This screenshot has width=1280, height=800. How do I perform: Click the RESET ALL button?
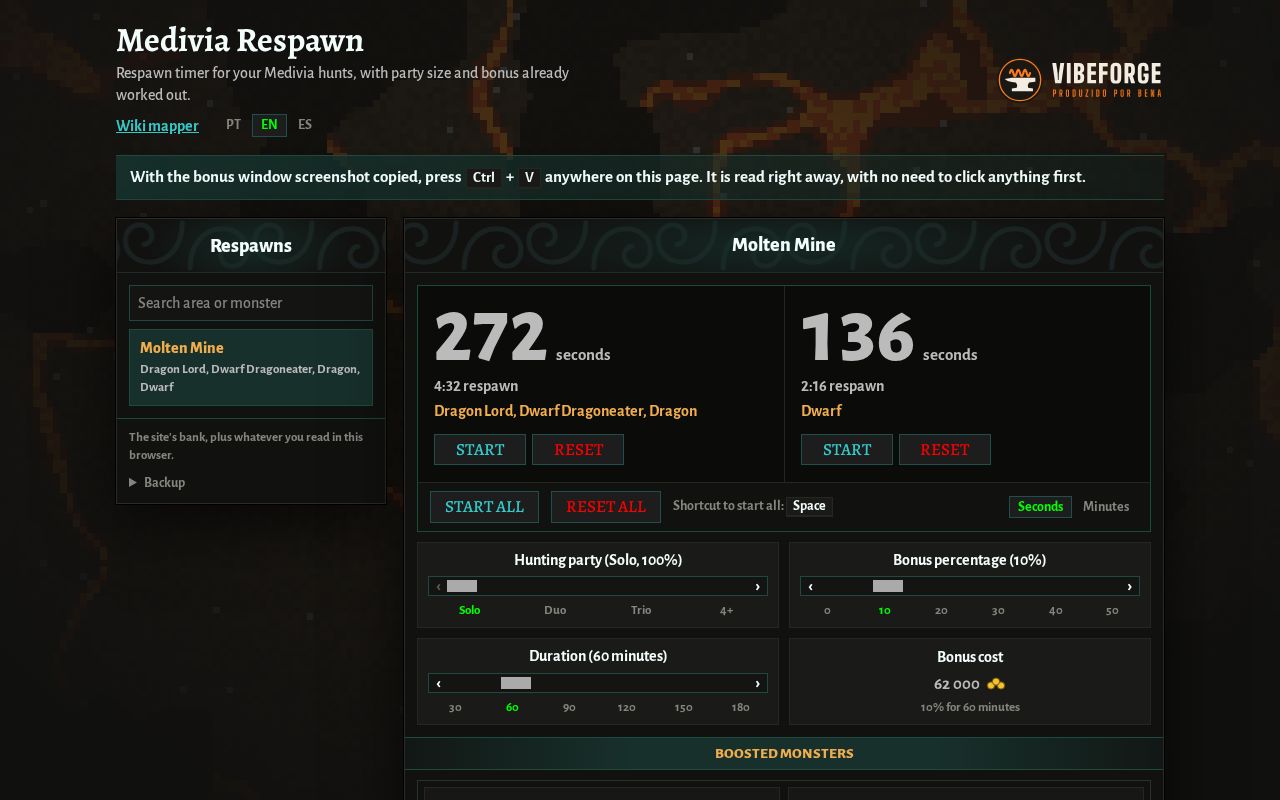click(x=606, y=507)
